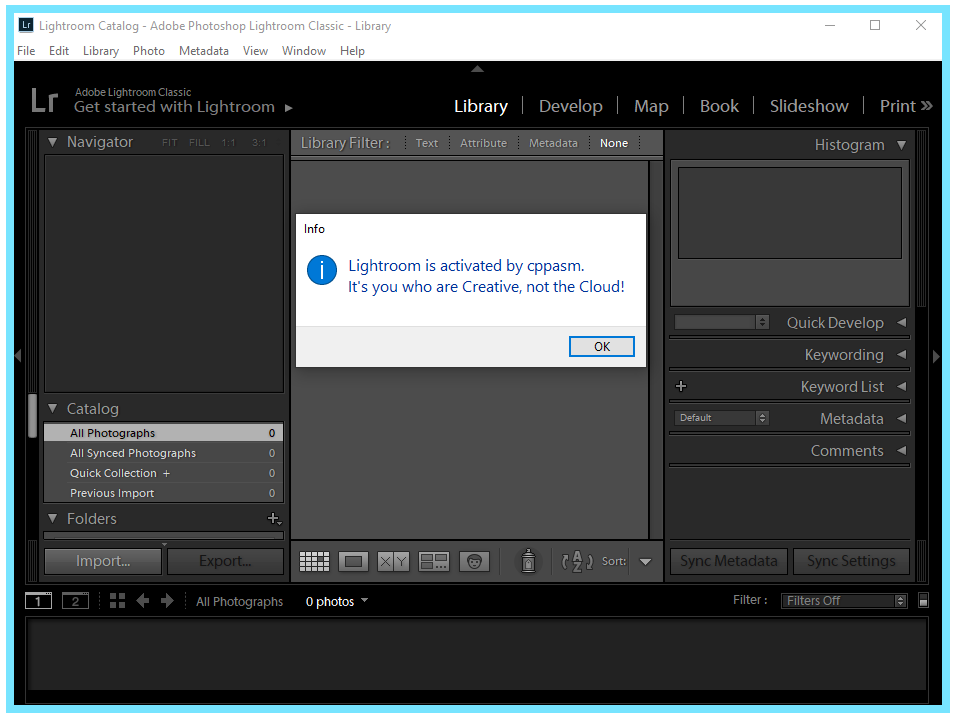Switch to Loupe view icon
This screenshot has width=955, height=719.
[353, 561]
